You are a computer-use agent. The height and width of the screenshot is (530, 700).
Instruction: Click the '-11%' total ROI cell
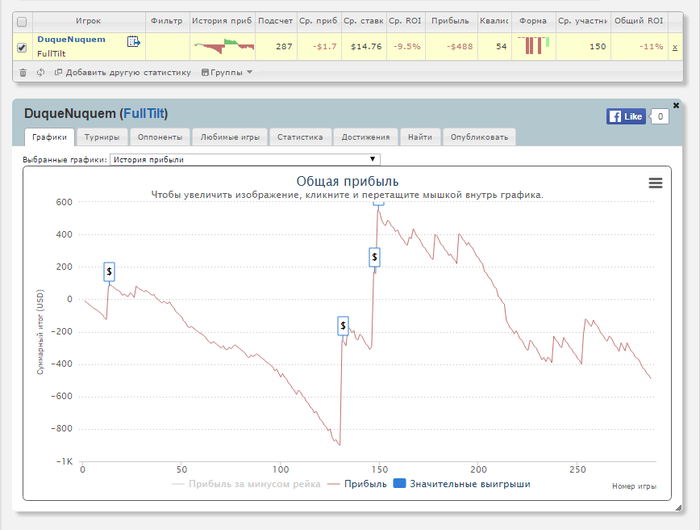(639, 46)
